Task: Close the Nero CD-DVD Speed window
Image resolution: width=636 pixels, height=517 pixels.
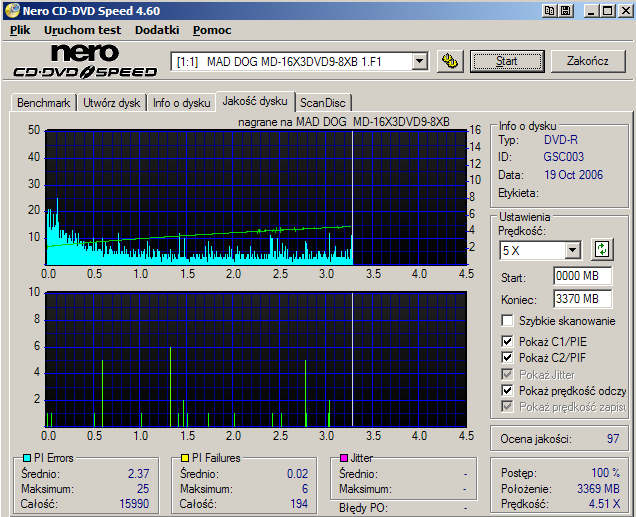Action: (x=625, y=11)
